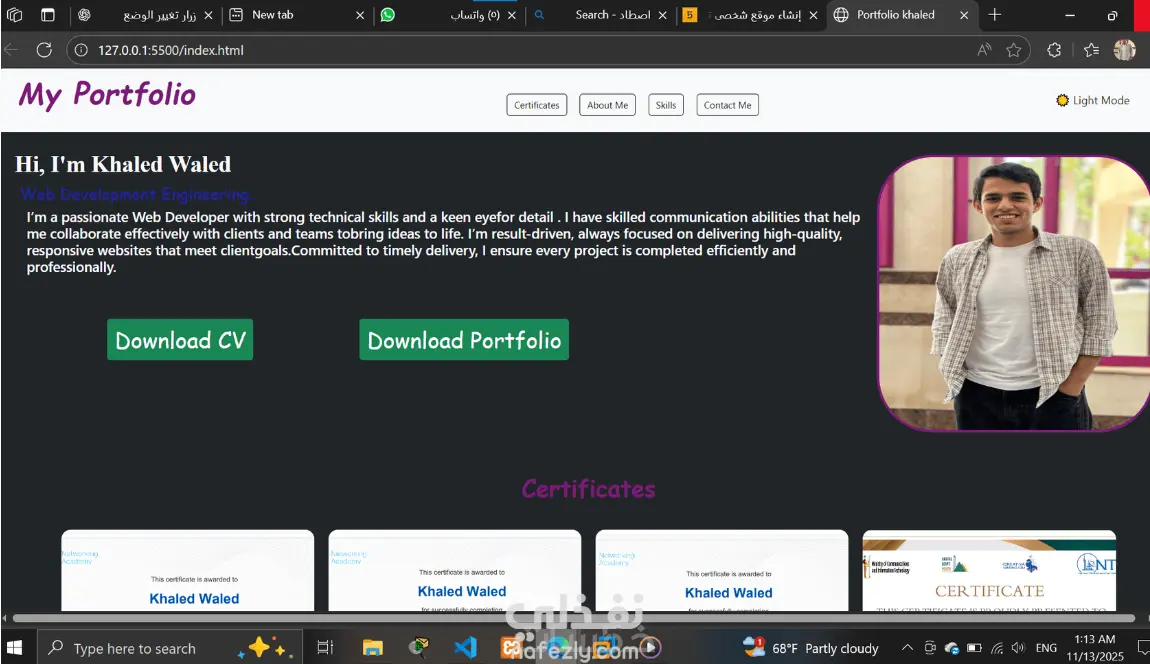Close the Portfolio khaled tab
1150x664 pixels.
click(964, 15)
